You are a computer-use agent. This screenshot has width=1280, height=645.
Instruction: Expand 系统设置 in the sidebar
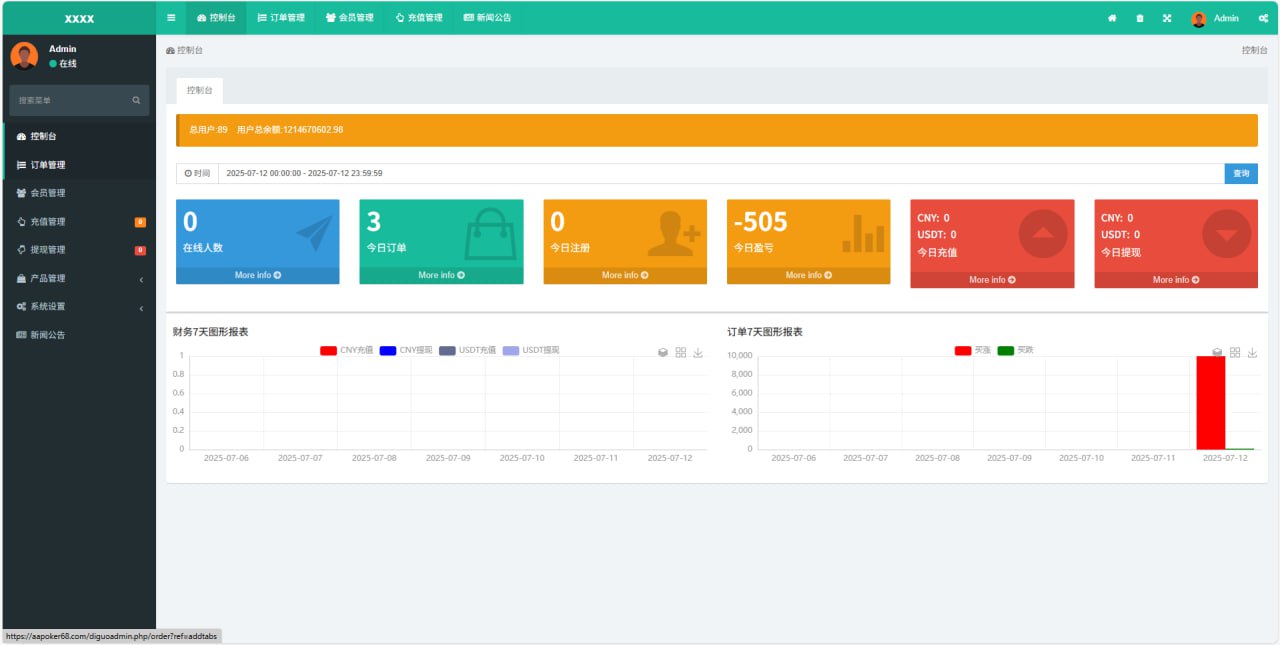pyautogui.click(x=79, y=306)
